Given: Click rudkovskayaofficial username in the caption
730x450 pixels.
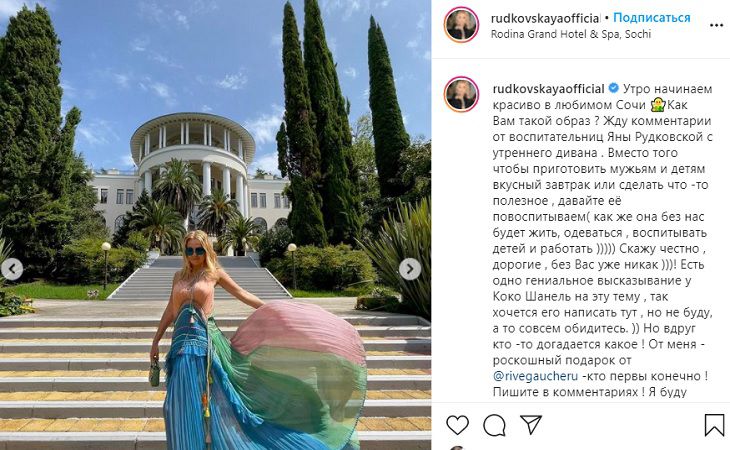Looking at the screenshot, I should click(x=548, y=88).
